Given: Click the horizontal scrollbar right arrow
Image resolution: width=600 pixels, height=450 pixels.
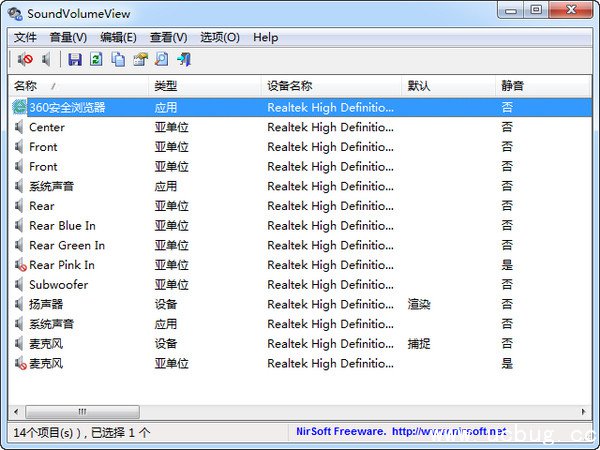Looking at the screenshot, I should [x=584, y=411].
